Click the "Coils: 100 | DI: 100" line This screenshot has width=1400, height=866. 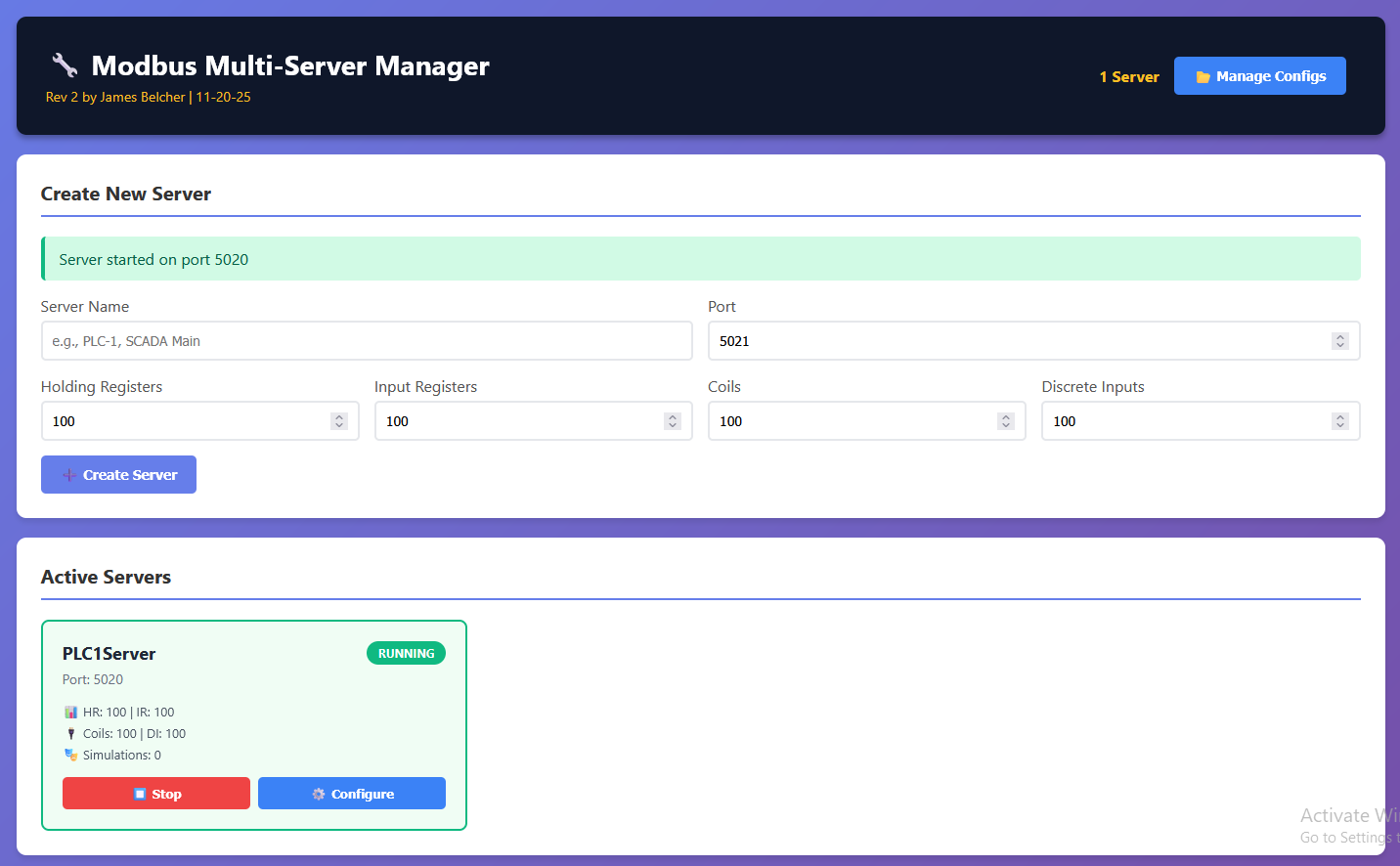click(x=134, y=734)
